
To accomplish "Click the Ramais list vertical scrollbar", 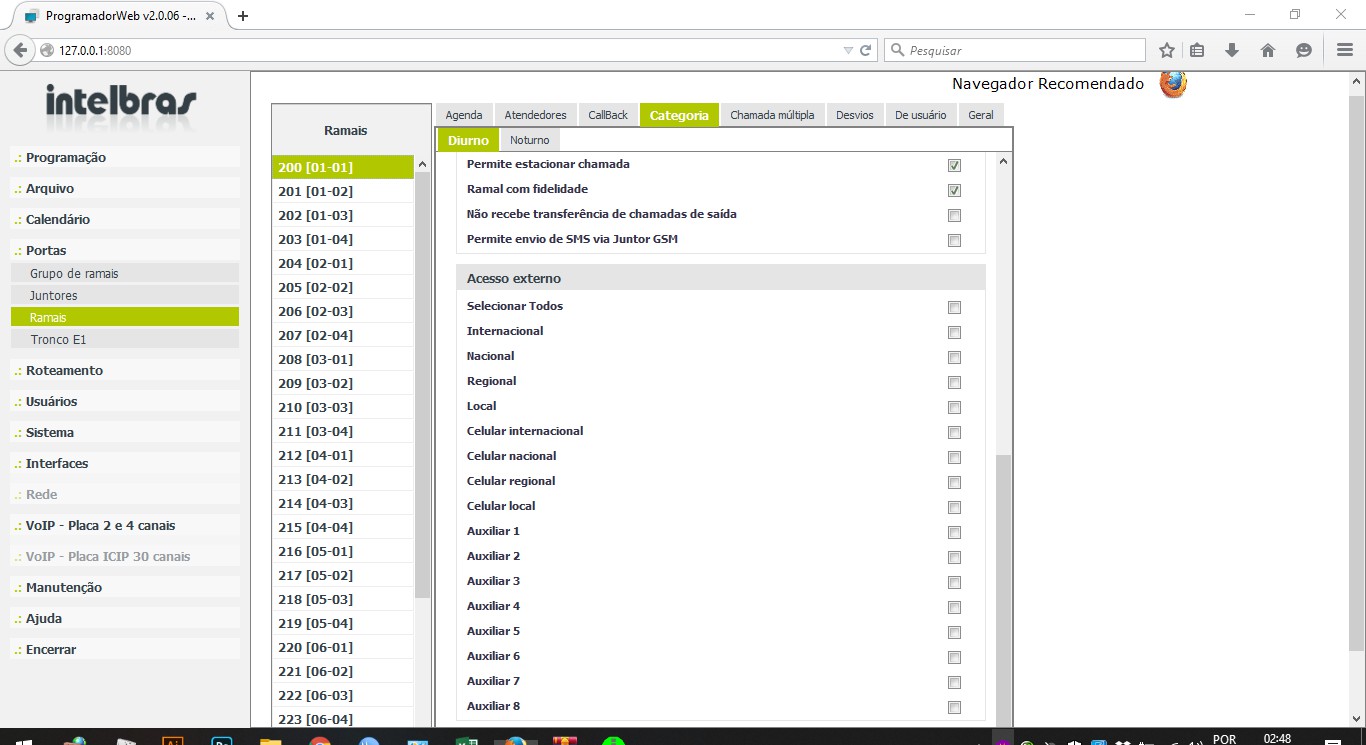I will click(x=422, y=400).
